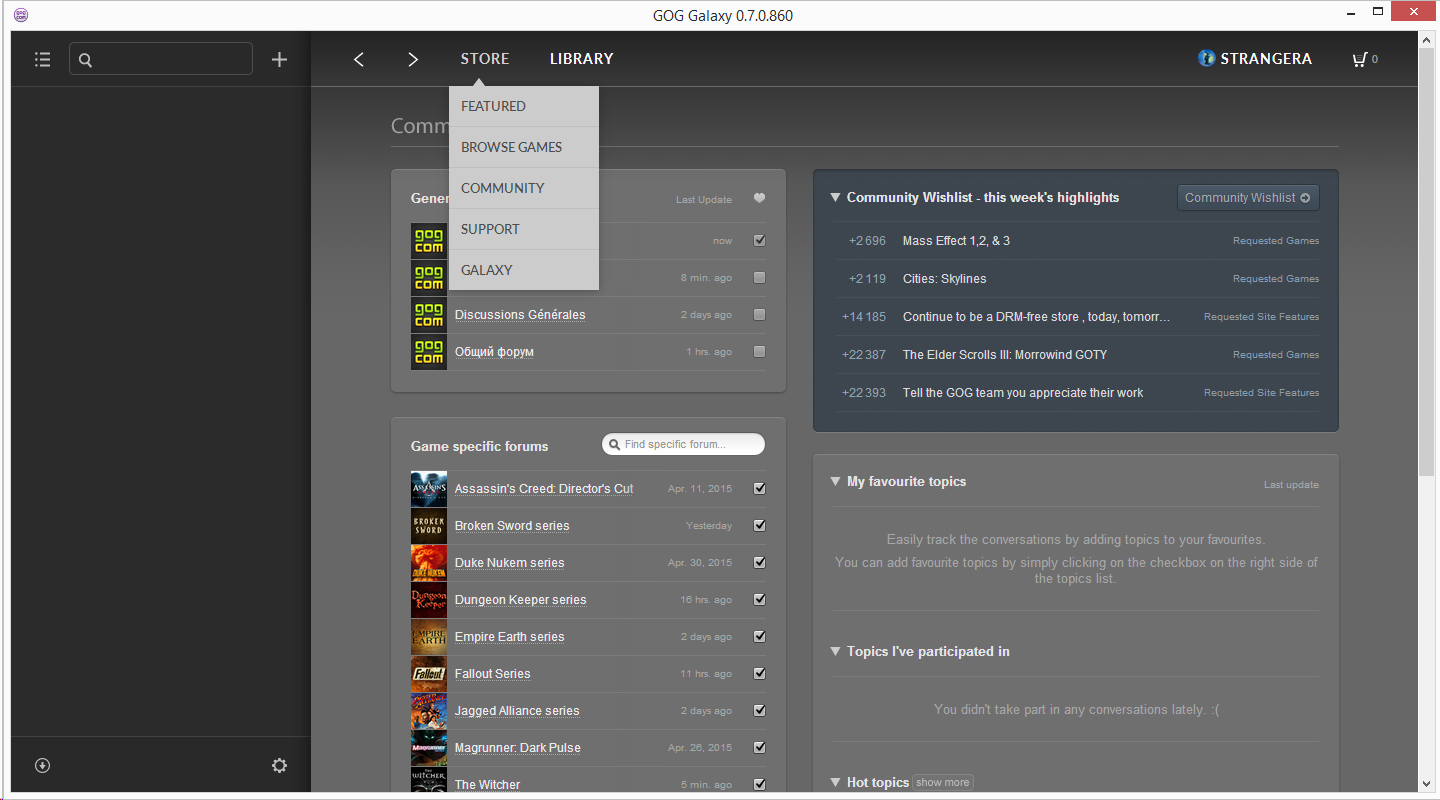Viewport: 1440px width, 800px height.
Task: Switch to the Library tab
Action: tap(581, 59)
